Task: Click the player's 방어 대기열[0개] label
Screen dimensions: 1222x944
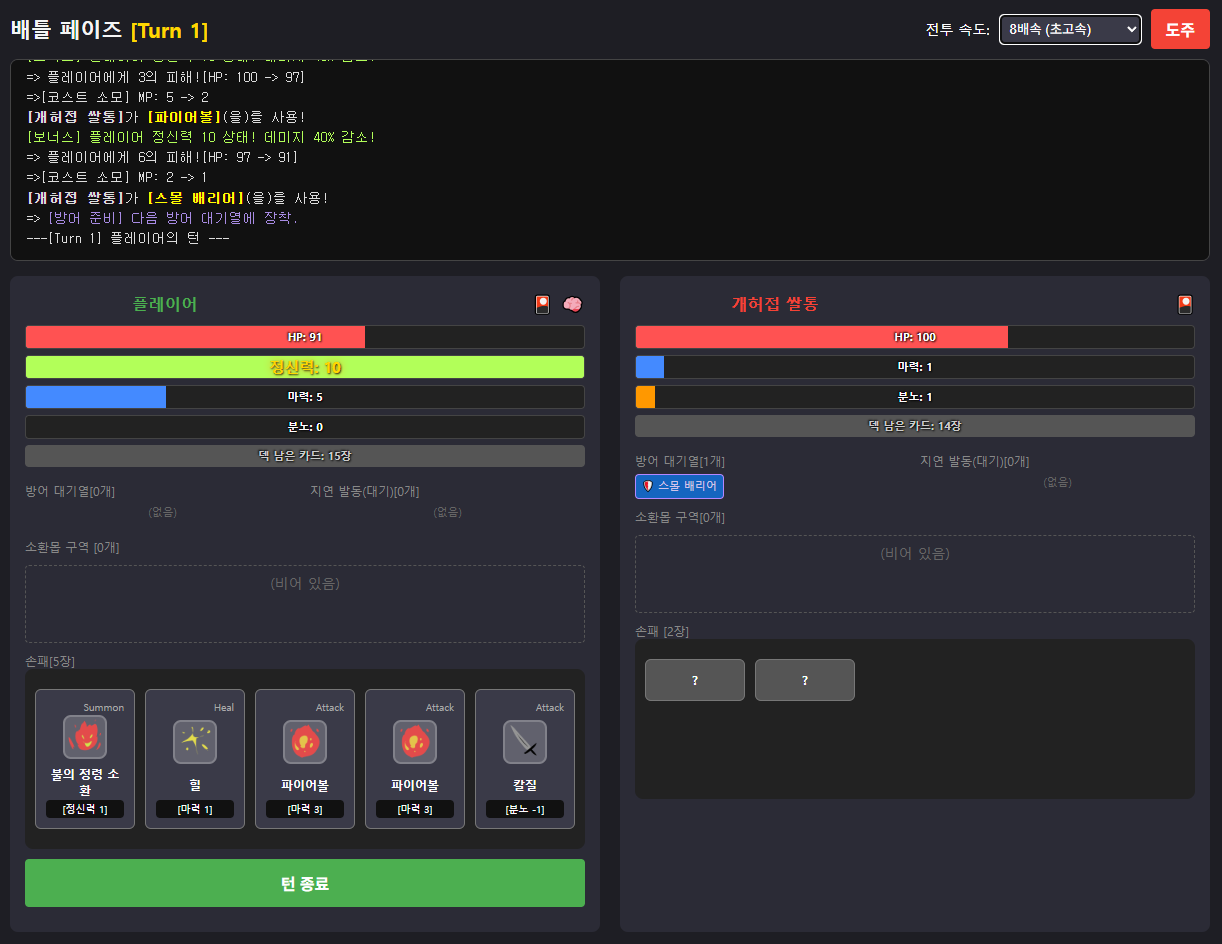Action: 70,491
